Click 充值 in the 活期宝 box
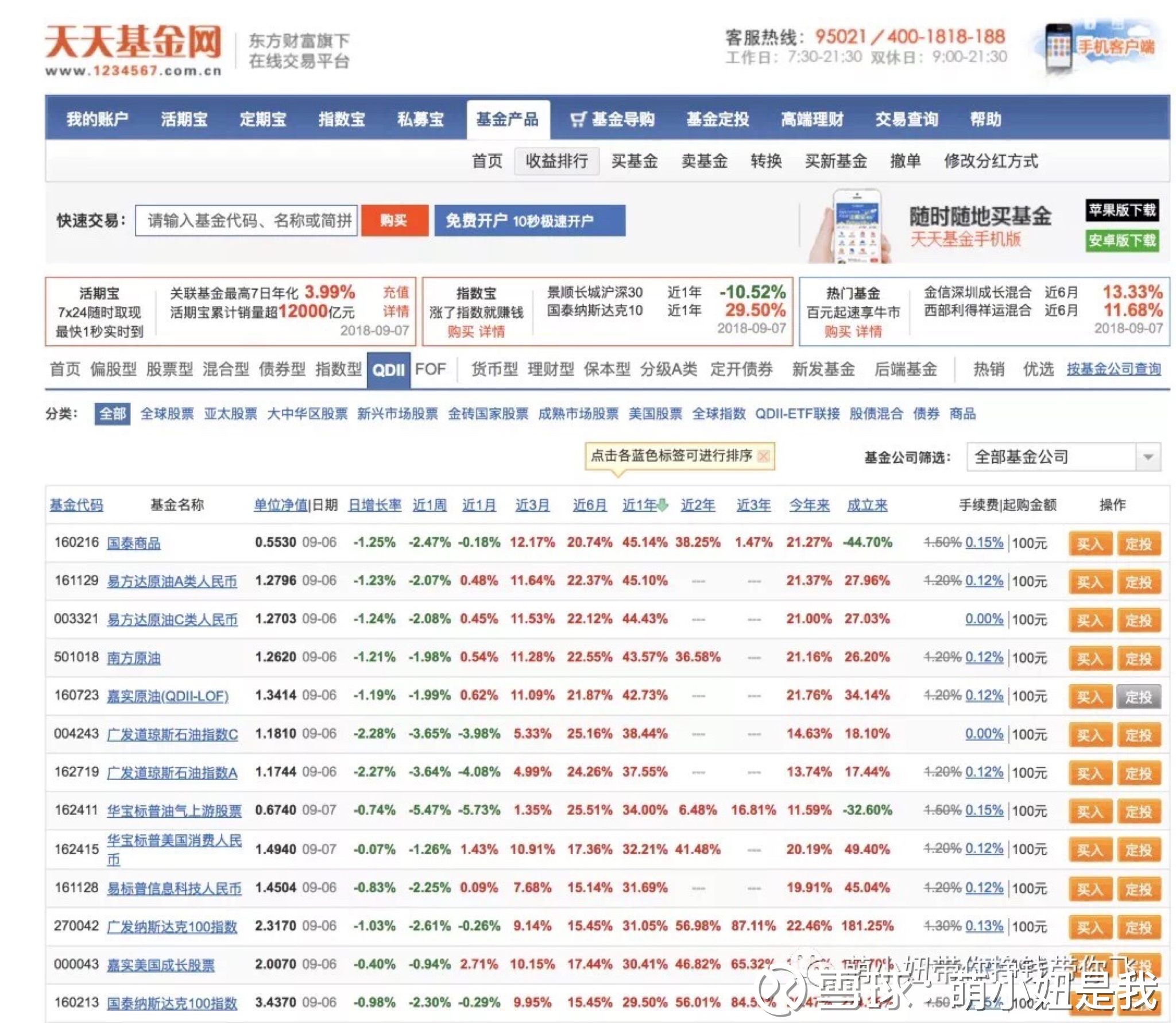 click(x=396, y=292)
